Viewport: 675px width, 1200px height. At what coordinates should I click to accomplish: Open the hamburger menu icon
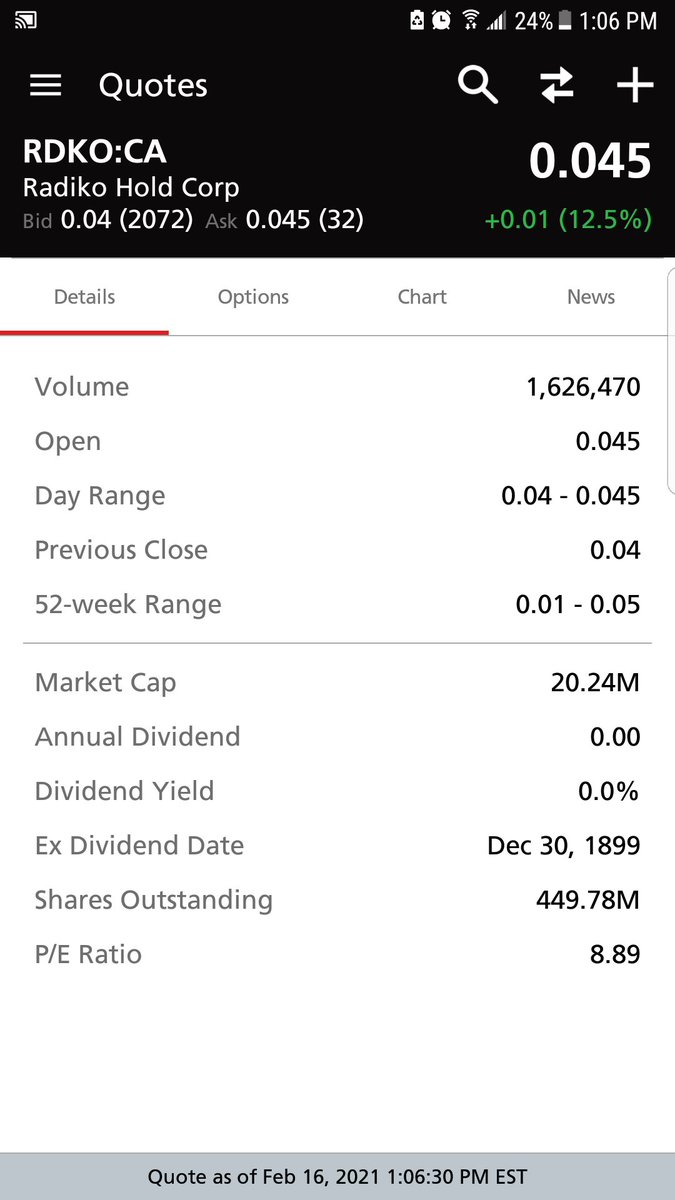click(46, 86)
